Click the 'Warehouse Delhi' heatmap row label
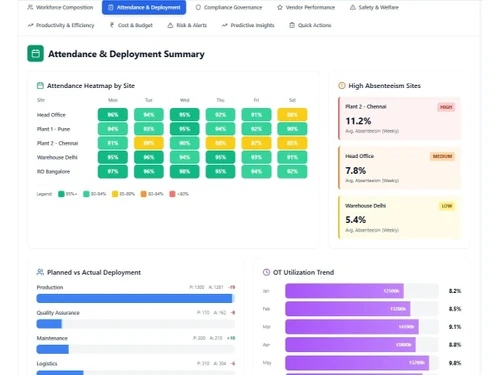Screen dimensions: 500x375 [57, 157]
